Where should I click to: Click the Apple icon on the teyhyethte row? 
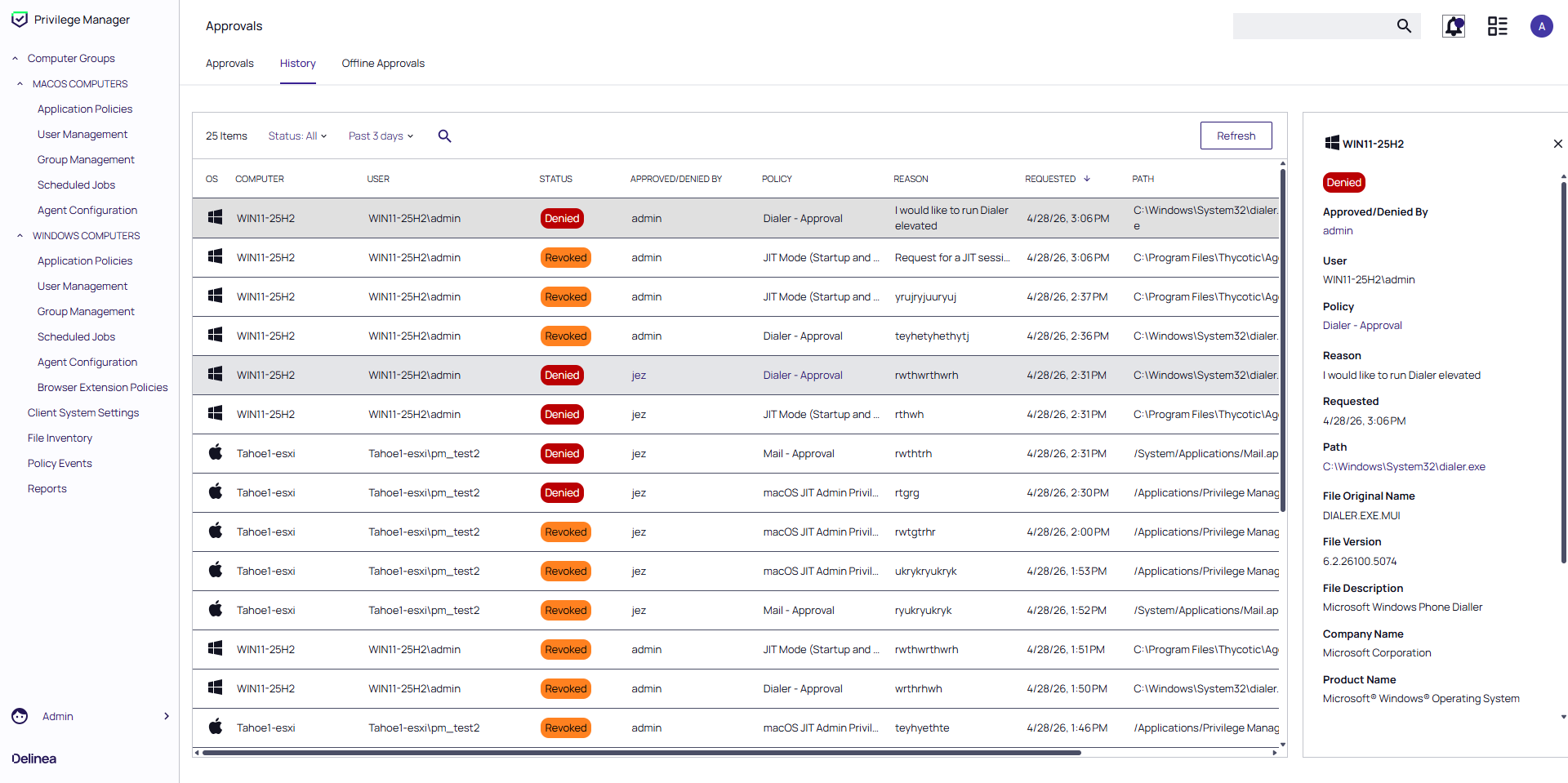(x=216, y=727)
